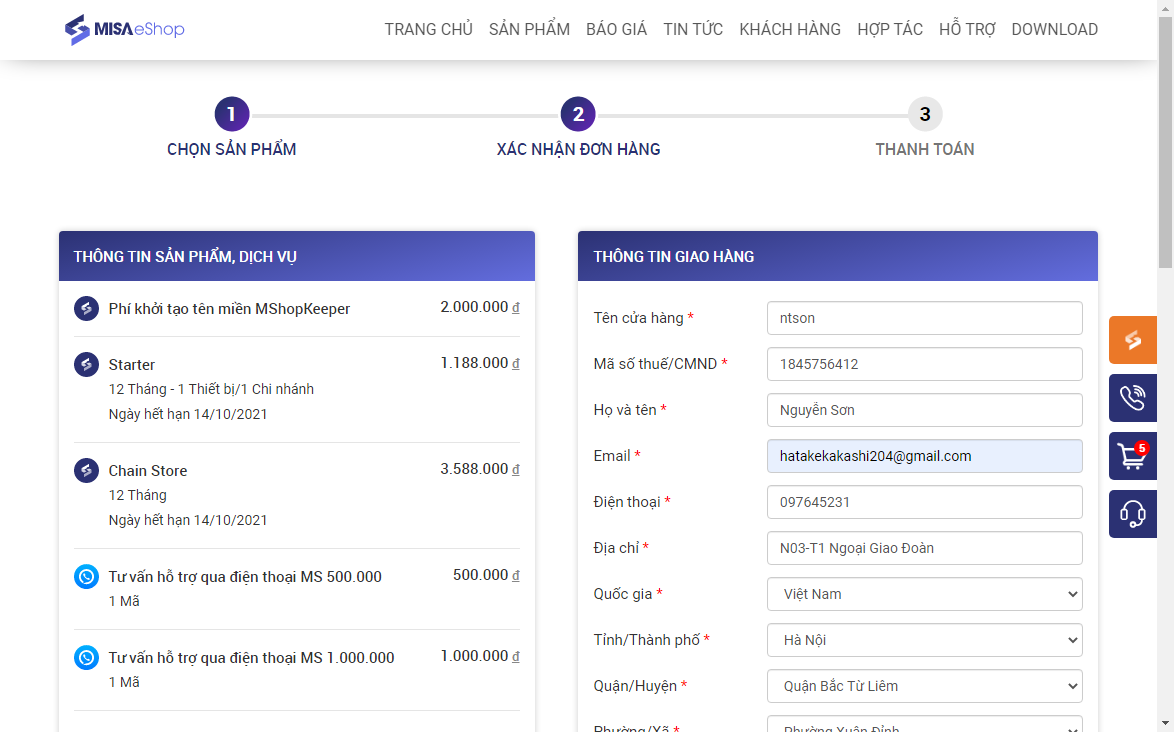Click THÔNG TIN SẢN PHẨM, DỊCH VỤ header
1174x732 pixels.
coord(296,256)
